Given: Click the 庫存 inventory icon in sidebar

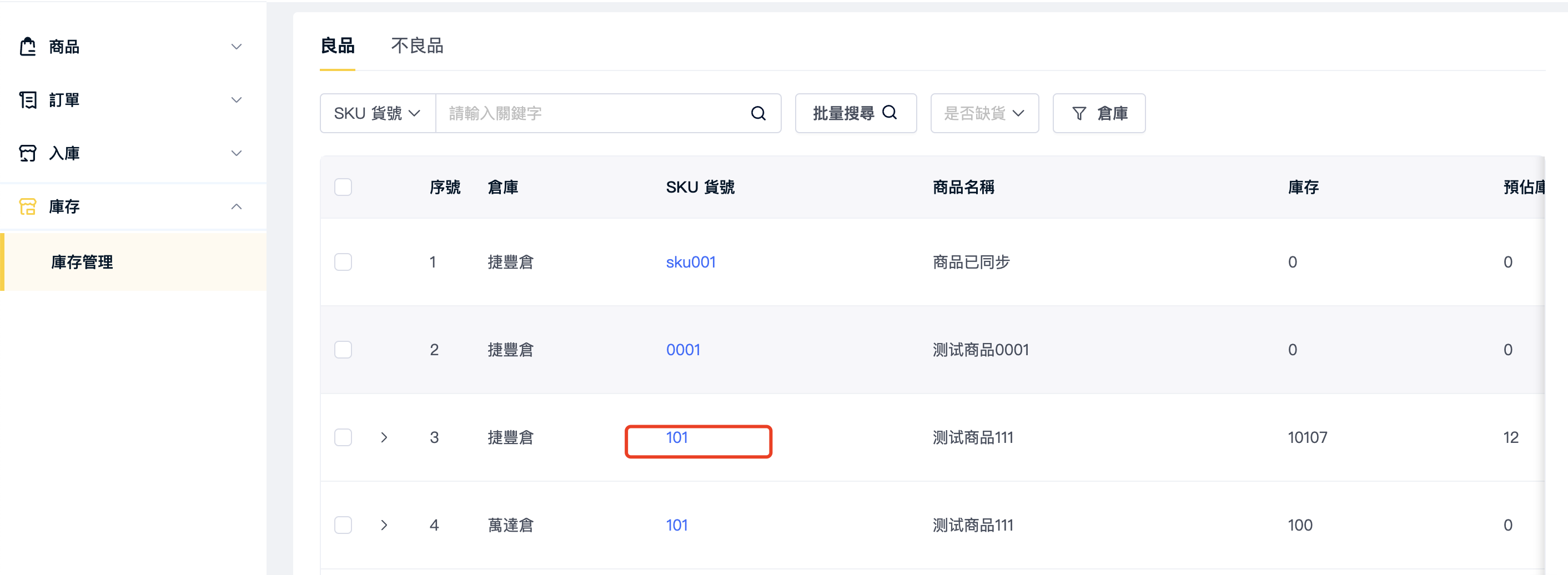Looking at the screenshot, I should coord(27,207).
